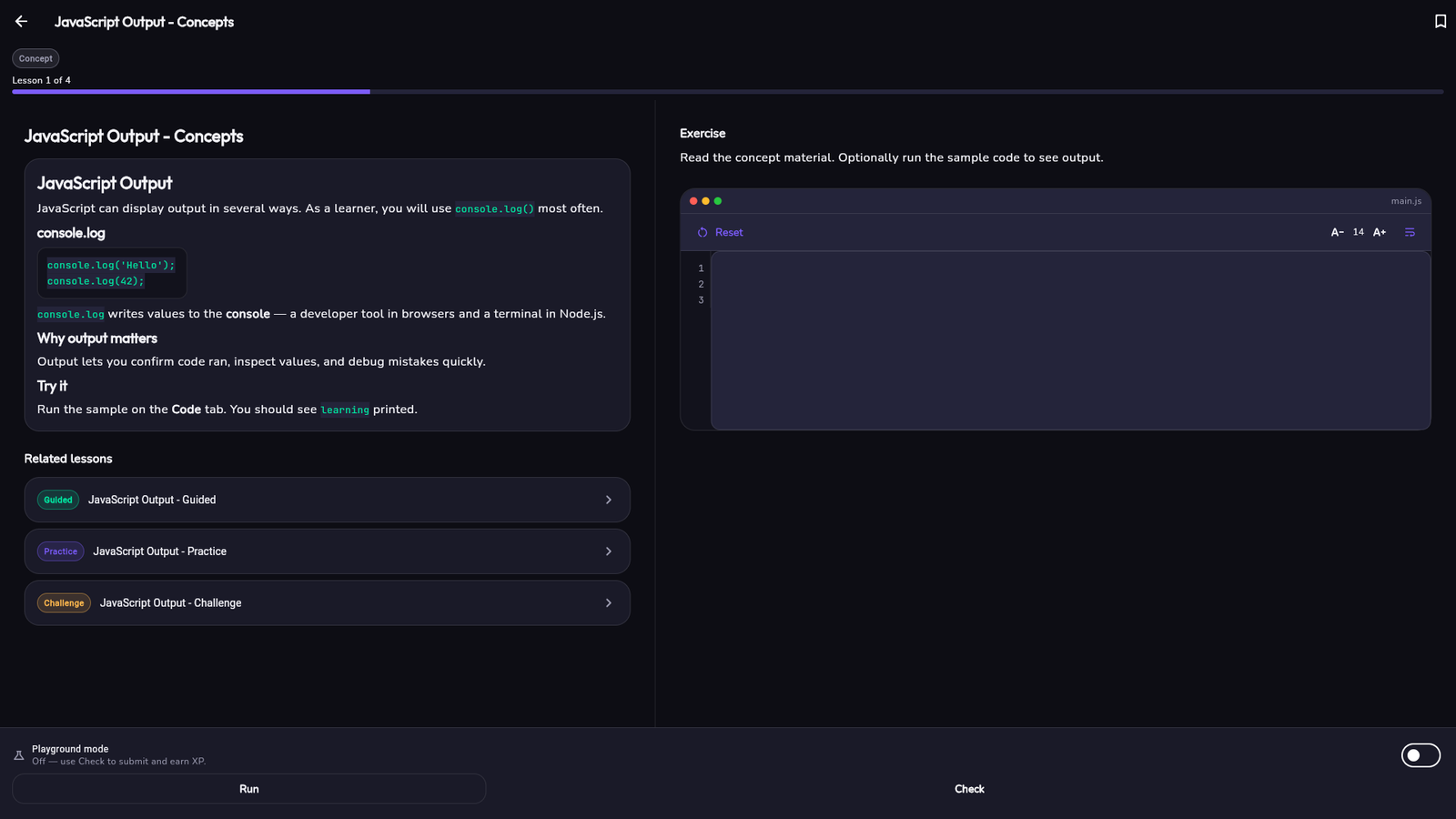
Task: Enable the Playground mode switch
Action: pyautogui.click(x=1421, y=755)
